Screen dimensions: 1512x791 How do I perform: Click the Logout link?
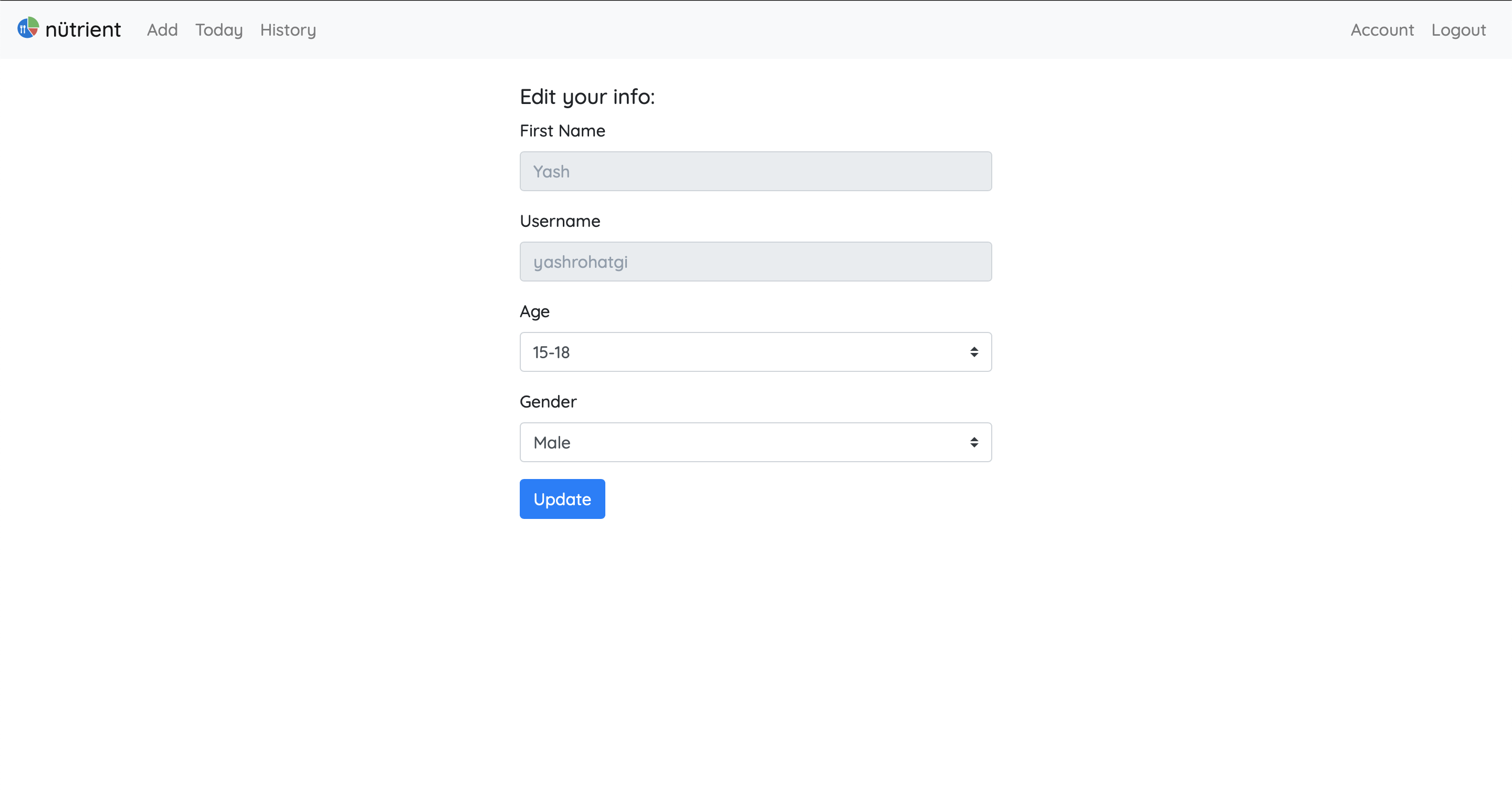pyautogui.click(x=1459, y=30)
